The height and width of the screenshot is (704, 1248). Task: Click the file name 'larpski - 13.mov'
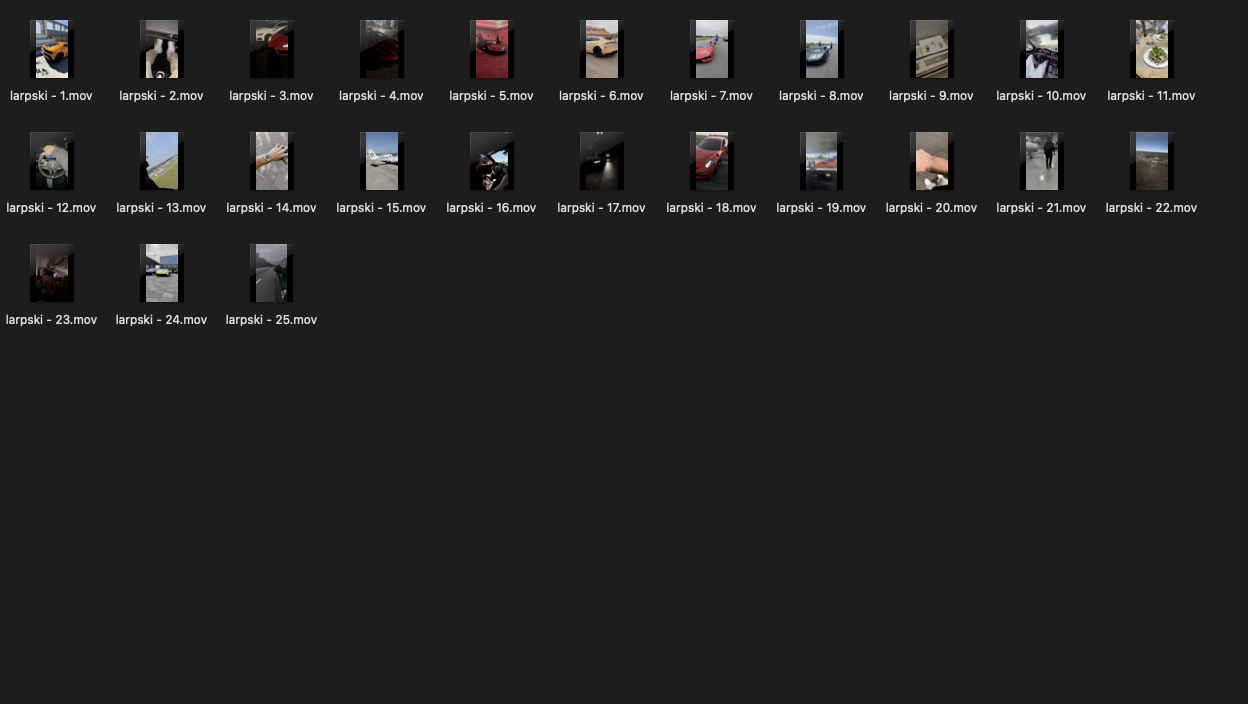pos(161,208)
